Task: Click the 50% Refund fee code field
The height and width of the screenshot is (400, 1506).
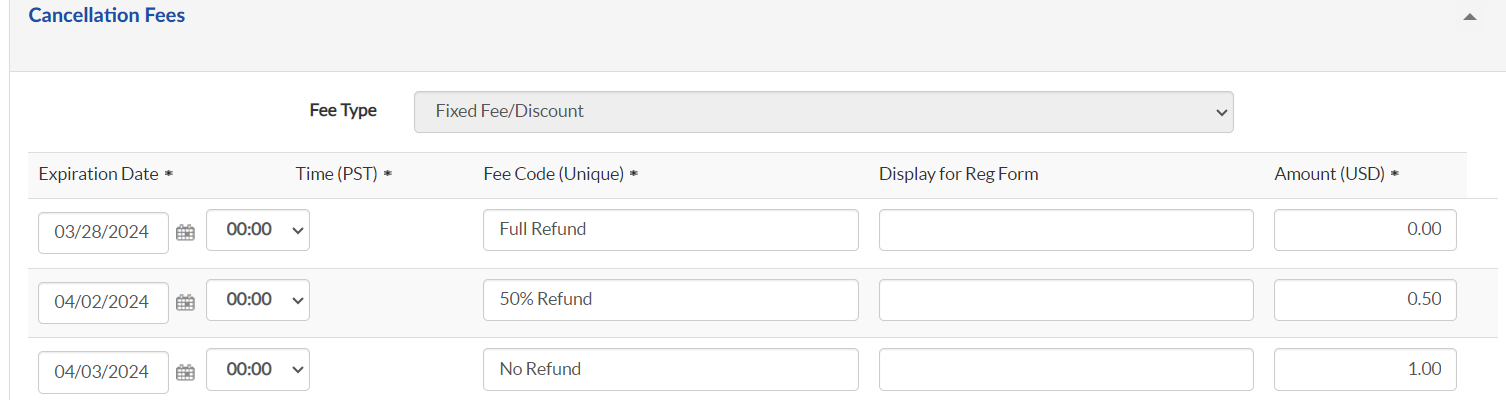Action: click(670, 300)
